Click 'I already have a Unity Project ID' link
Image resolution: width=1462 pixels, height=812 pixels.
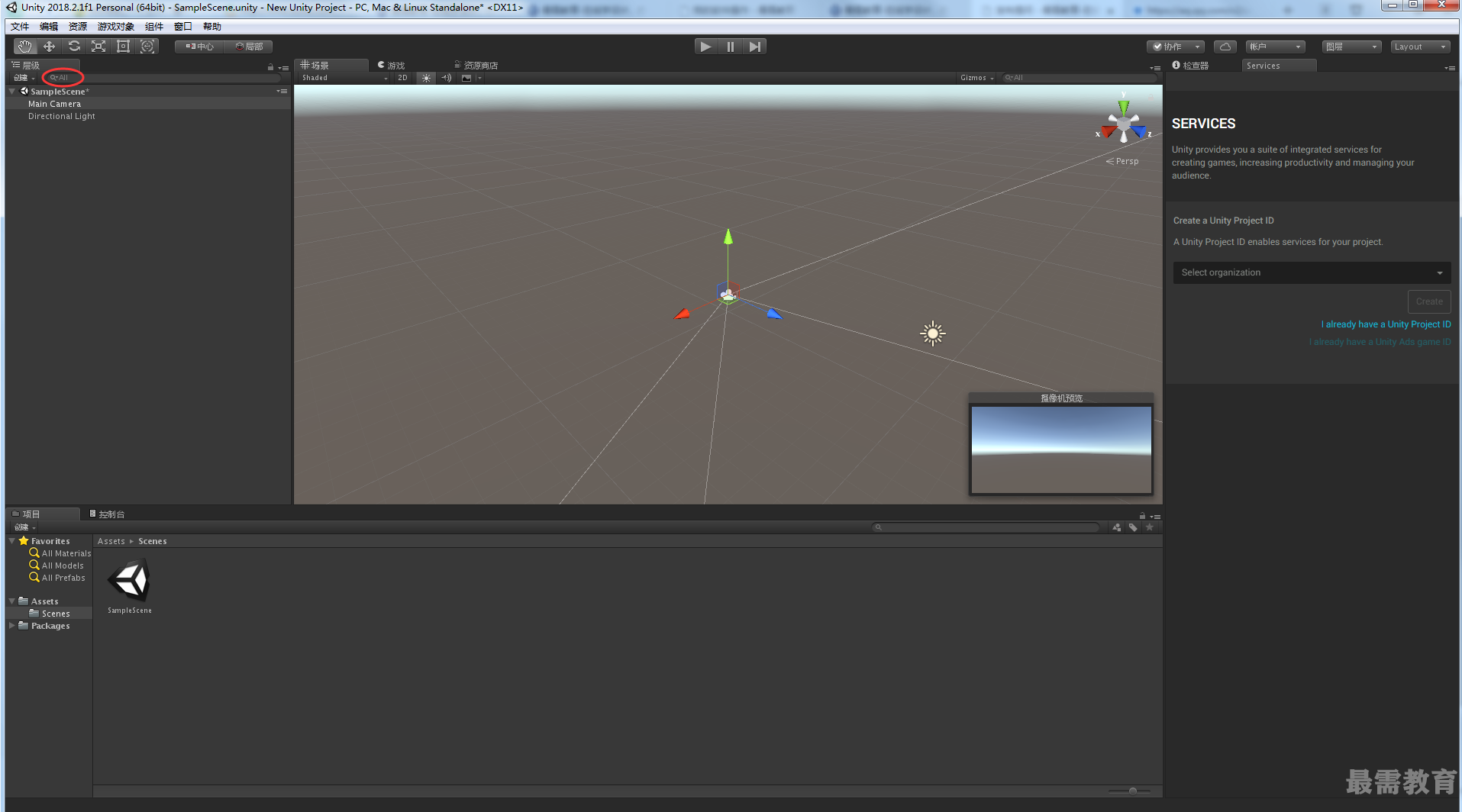click(1386, 324)
